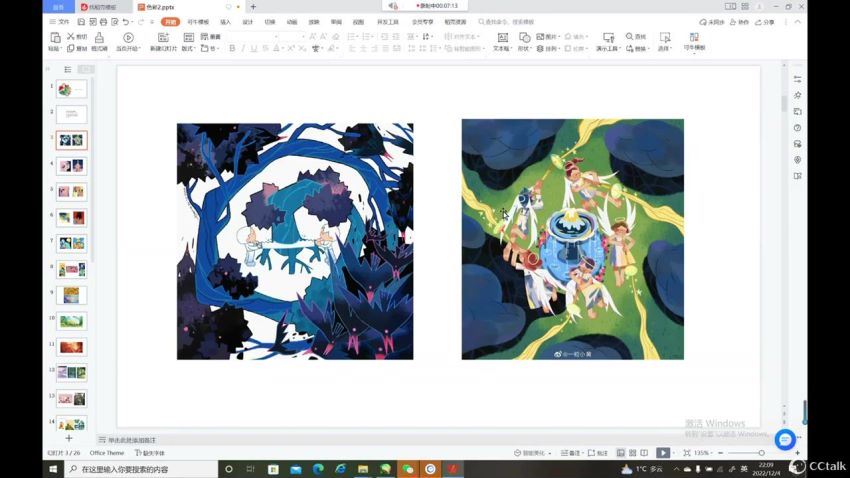The height and width of the screenshot is (478, 850).
Task: Click the Find magnifier icon
Action: click(x=629, y=36)
